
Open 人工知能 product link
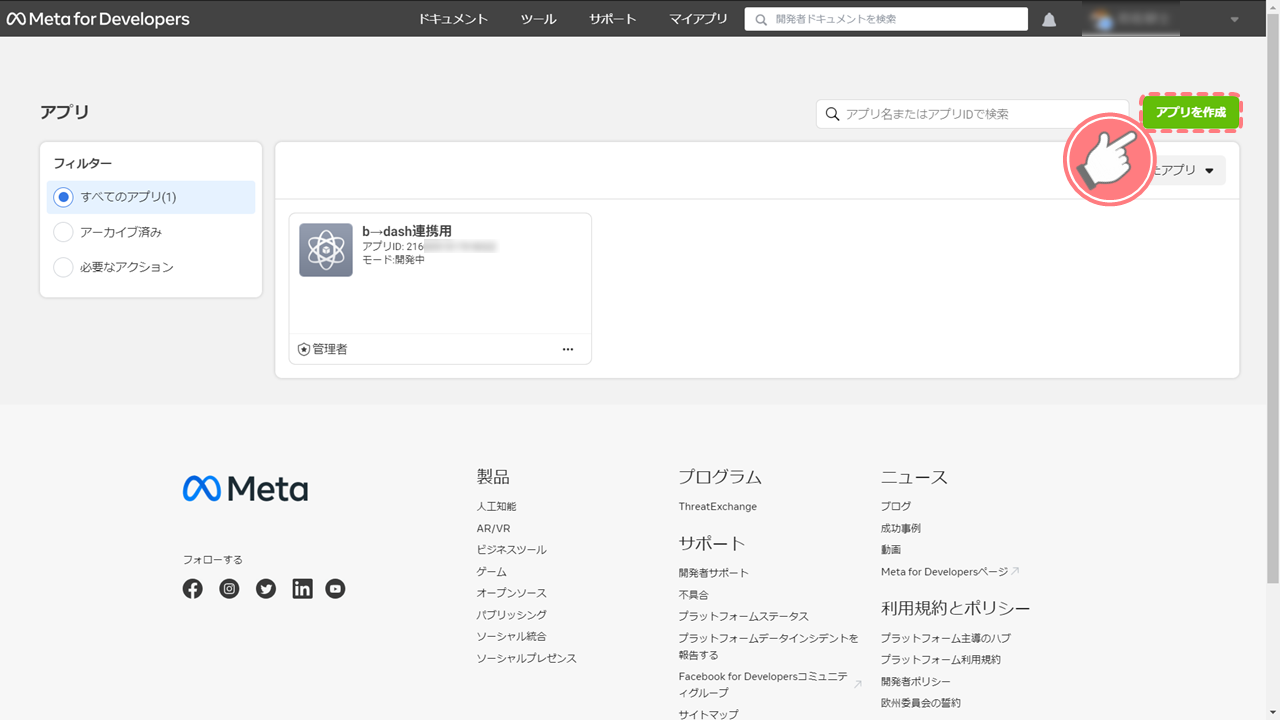click(497, 507)
